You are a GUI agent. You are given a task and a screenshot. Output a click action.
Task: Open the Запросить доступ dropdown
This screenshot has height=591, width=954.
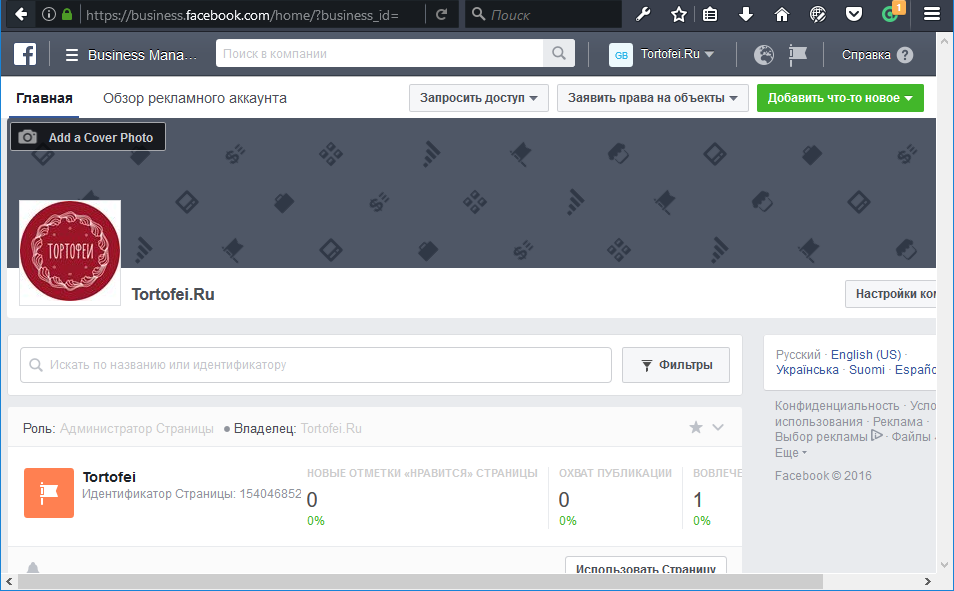click(x=478, y=98)
